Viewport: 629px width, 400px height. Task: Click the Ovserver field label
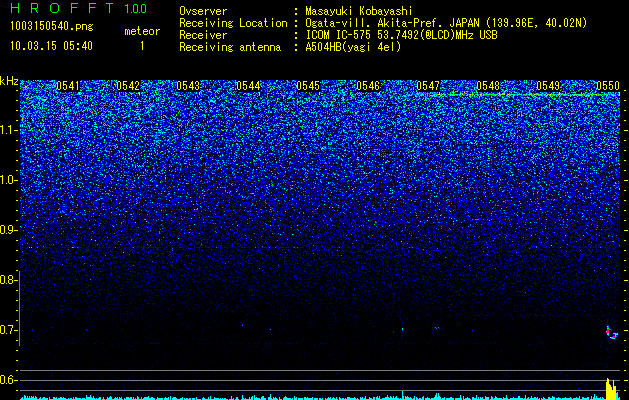(203, 11)
